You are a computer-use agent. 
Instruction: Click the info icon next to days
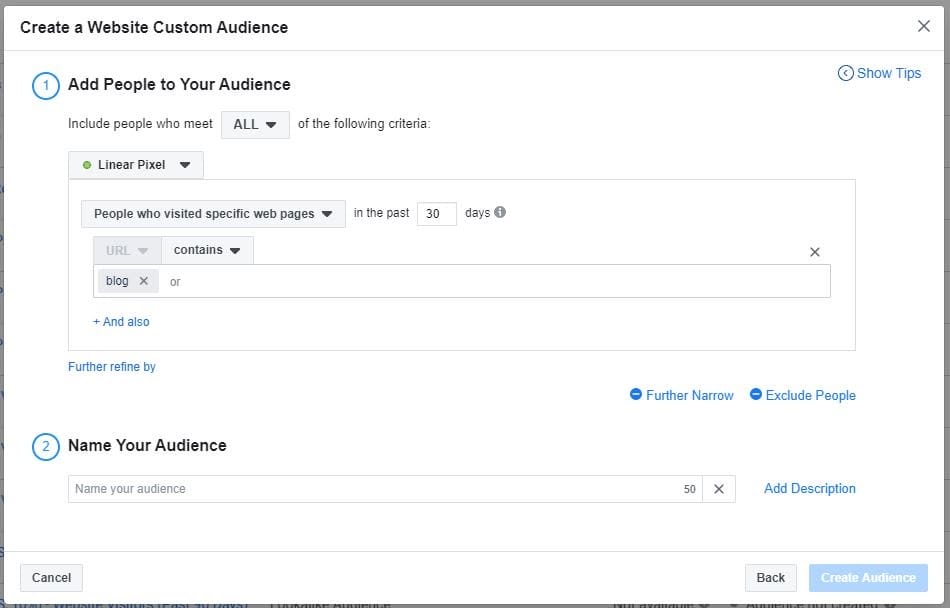click(x=500, y=212)
